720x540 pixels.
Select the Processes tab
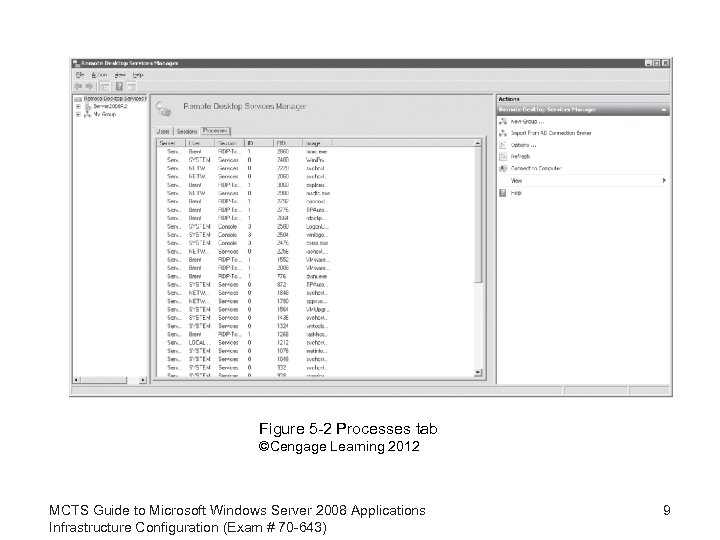[215, 131]
